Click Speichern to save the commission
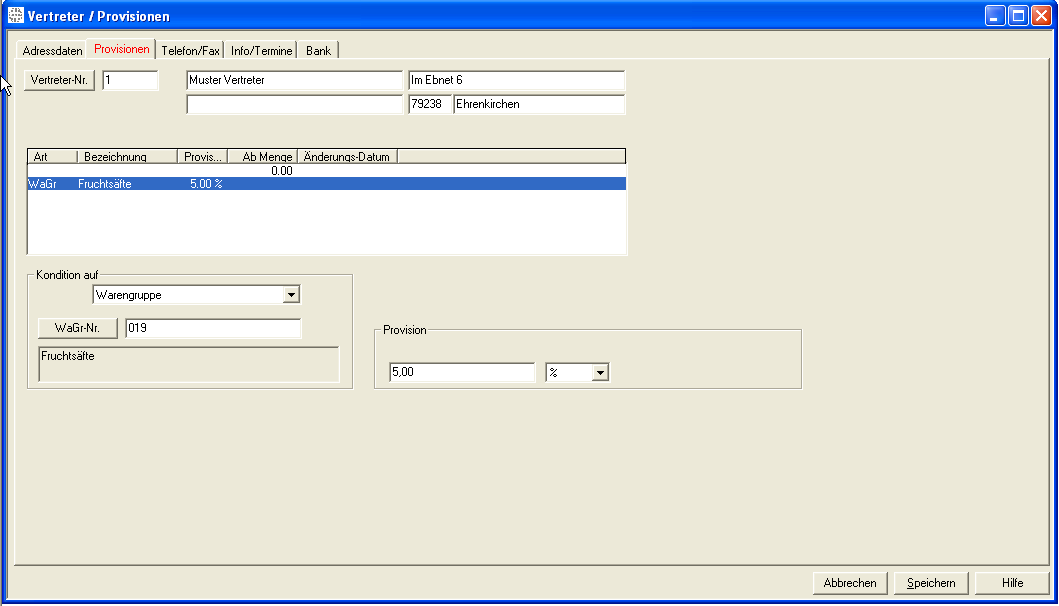Screen dimensions: 1059x606 coord(931,583)
